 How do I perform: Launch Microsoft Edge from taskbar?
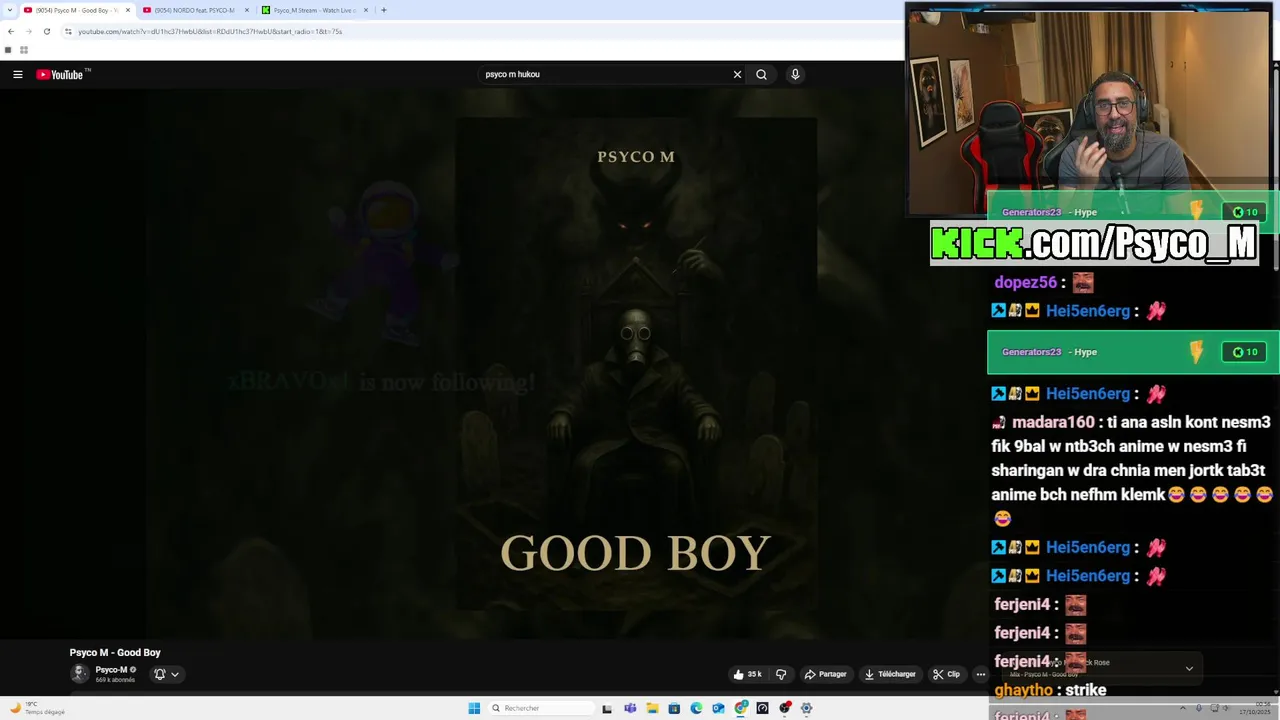click(x=696, y=708)
